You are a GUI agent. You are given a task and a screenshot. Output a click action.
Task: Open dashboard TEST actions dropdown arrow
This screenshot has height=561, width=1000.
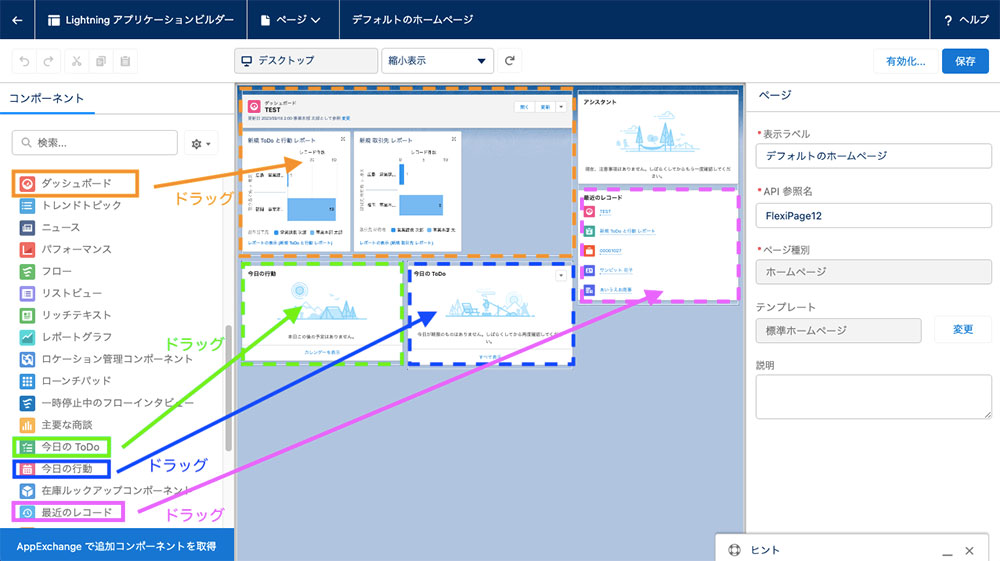[x=561, y=107]
